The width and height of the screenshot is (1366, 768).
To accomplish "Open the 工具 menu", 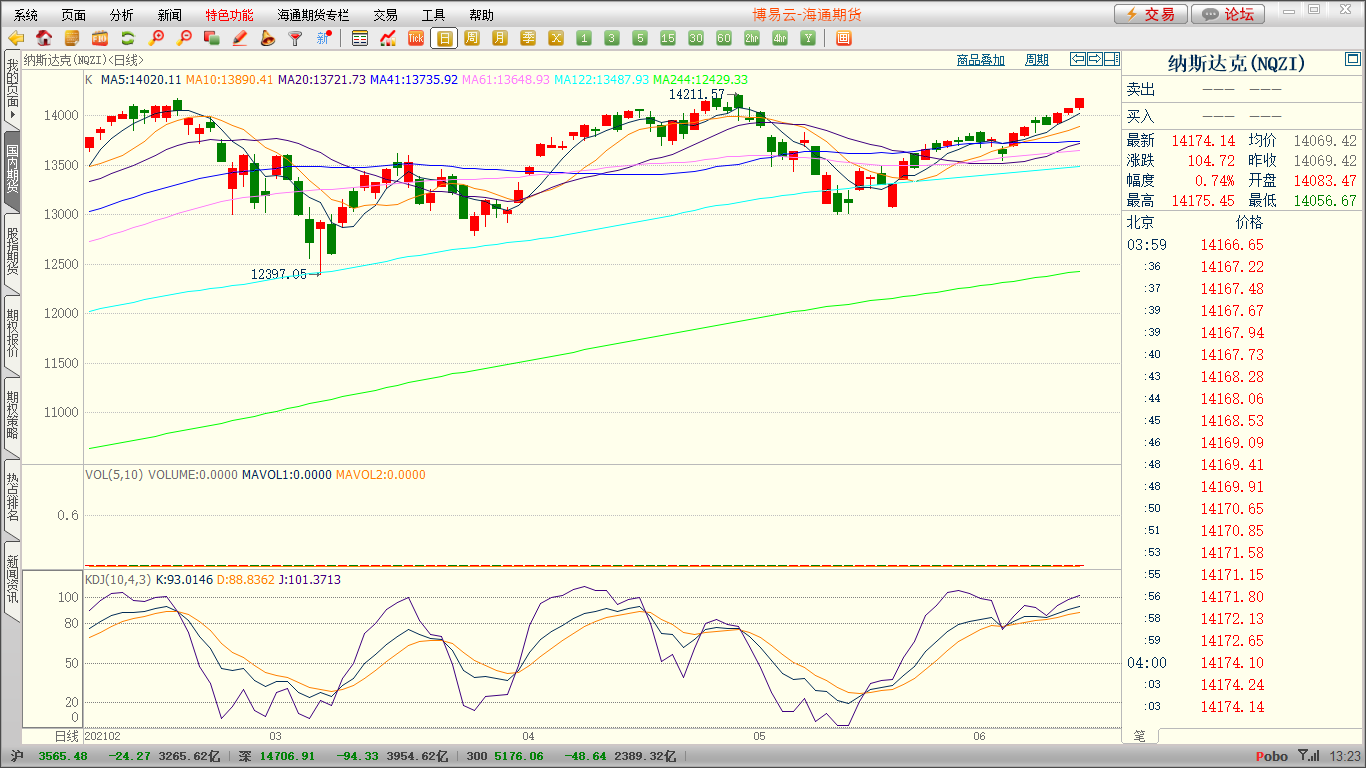I will click(434, 15).
